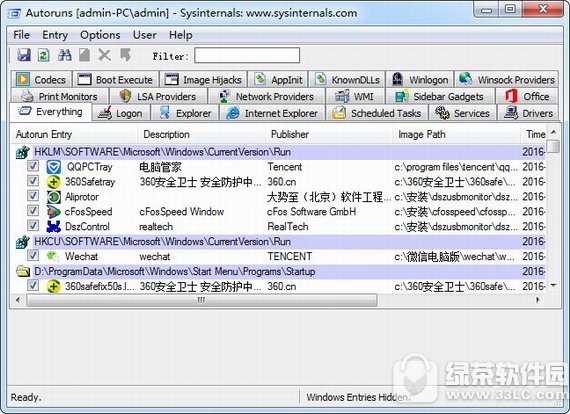
Task: Click the HKCU Run registry key icon
Action: [x=23, y=242]
